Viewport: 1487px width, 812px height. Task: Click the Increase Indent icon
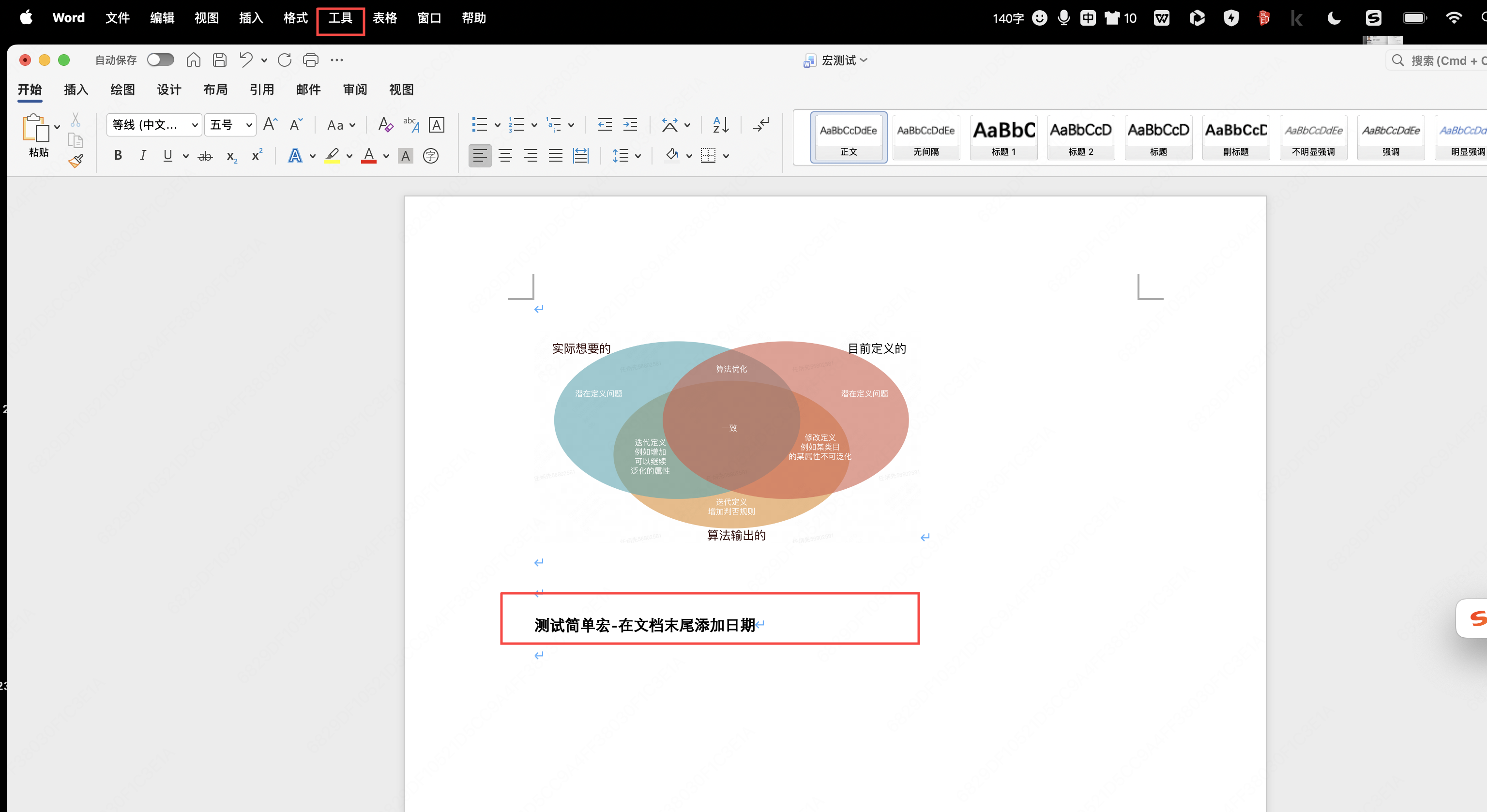tap(630, 125)
